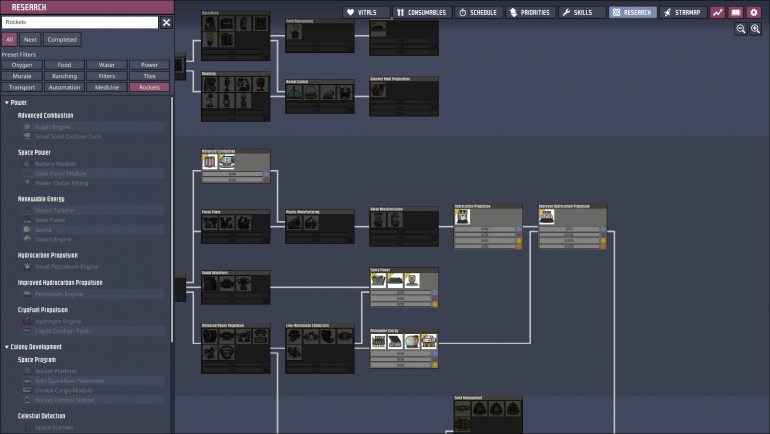Click the building icon in Gourmet Meal Preparation node
This screenshot has width=770, height=434.
(x=378, y=90)
